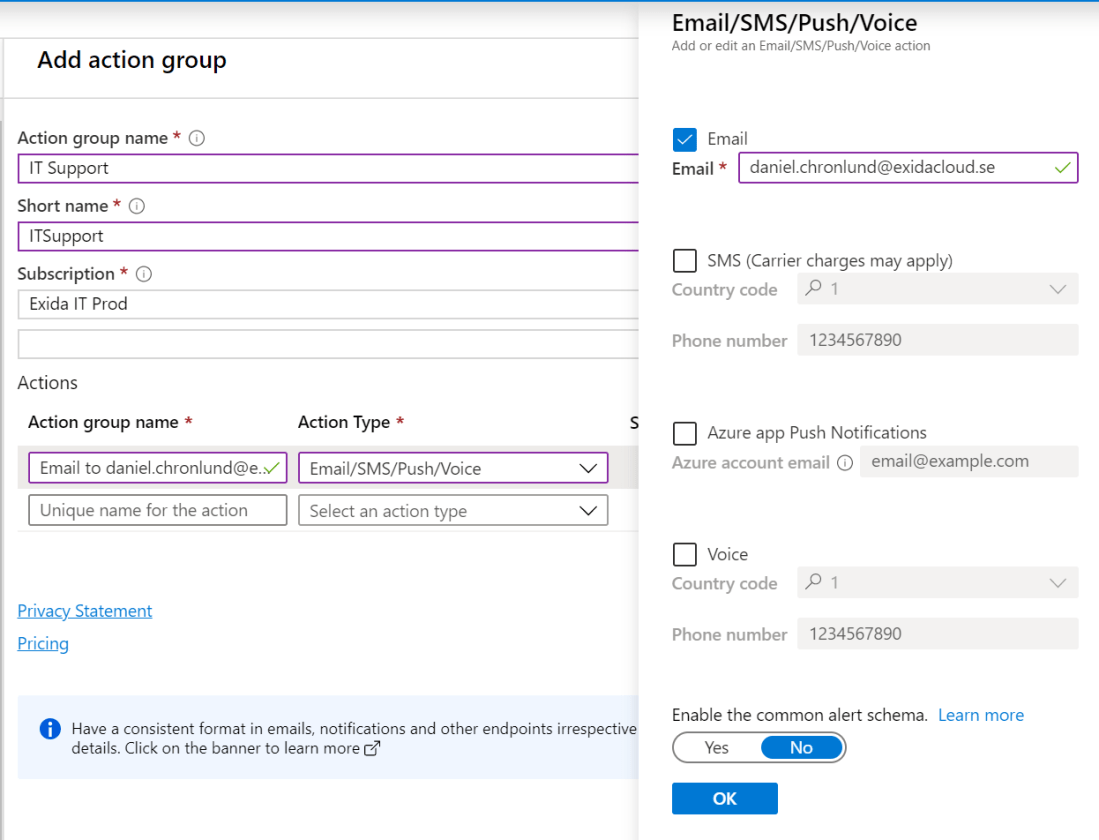The width and height of the screenshot is (1099, 840).
Task: Click info icon beside Subscription label
Action: (x=144, y=274)
